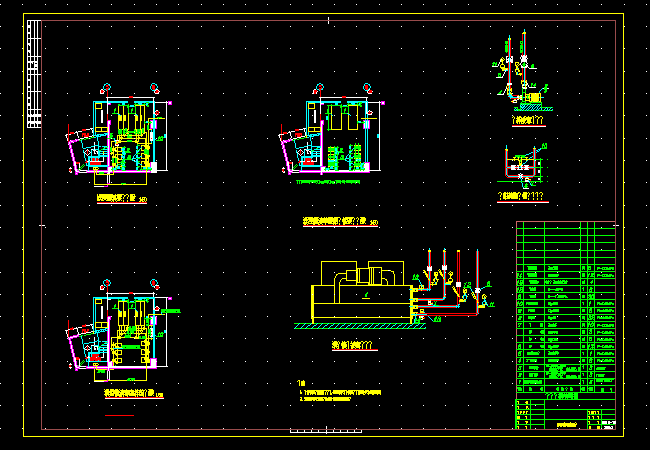The height and width of the screenshot is (450, 650).
Task: Select the top-center machine room floor plan
Action: pyautogui.click(x=335, y=138)
